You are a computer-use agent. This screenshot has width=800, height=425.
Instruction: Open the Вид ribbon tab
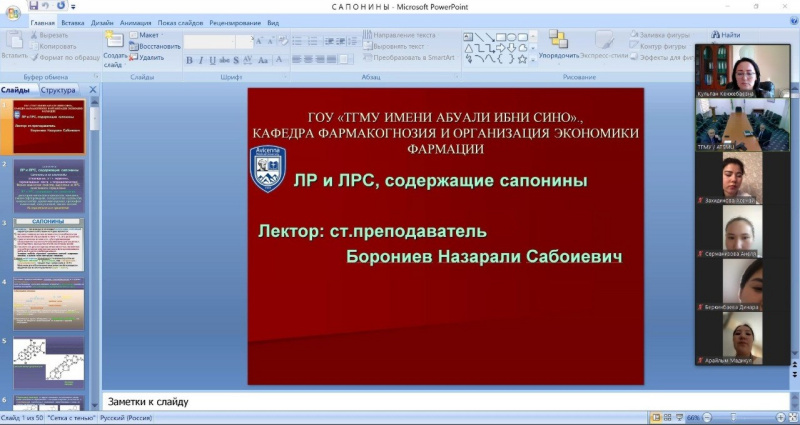(x=273, y=23)
